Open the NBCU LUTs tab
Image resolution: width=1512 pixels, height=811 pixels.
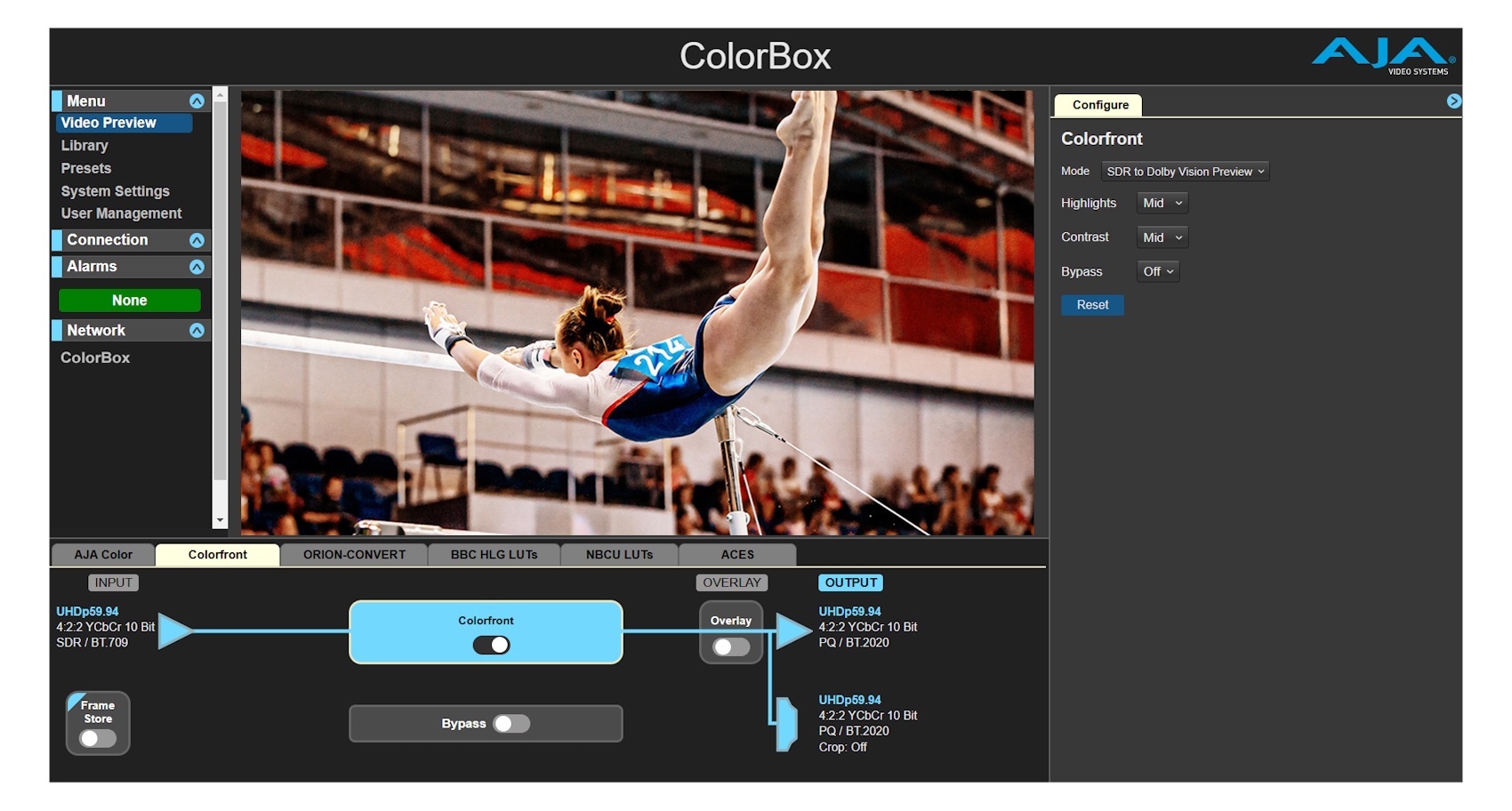point(619,555)
